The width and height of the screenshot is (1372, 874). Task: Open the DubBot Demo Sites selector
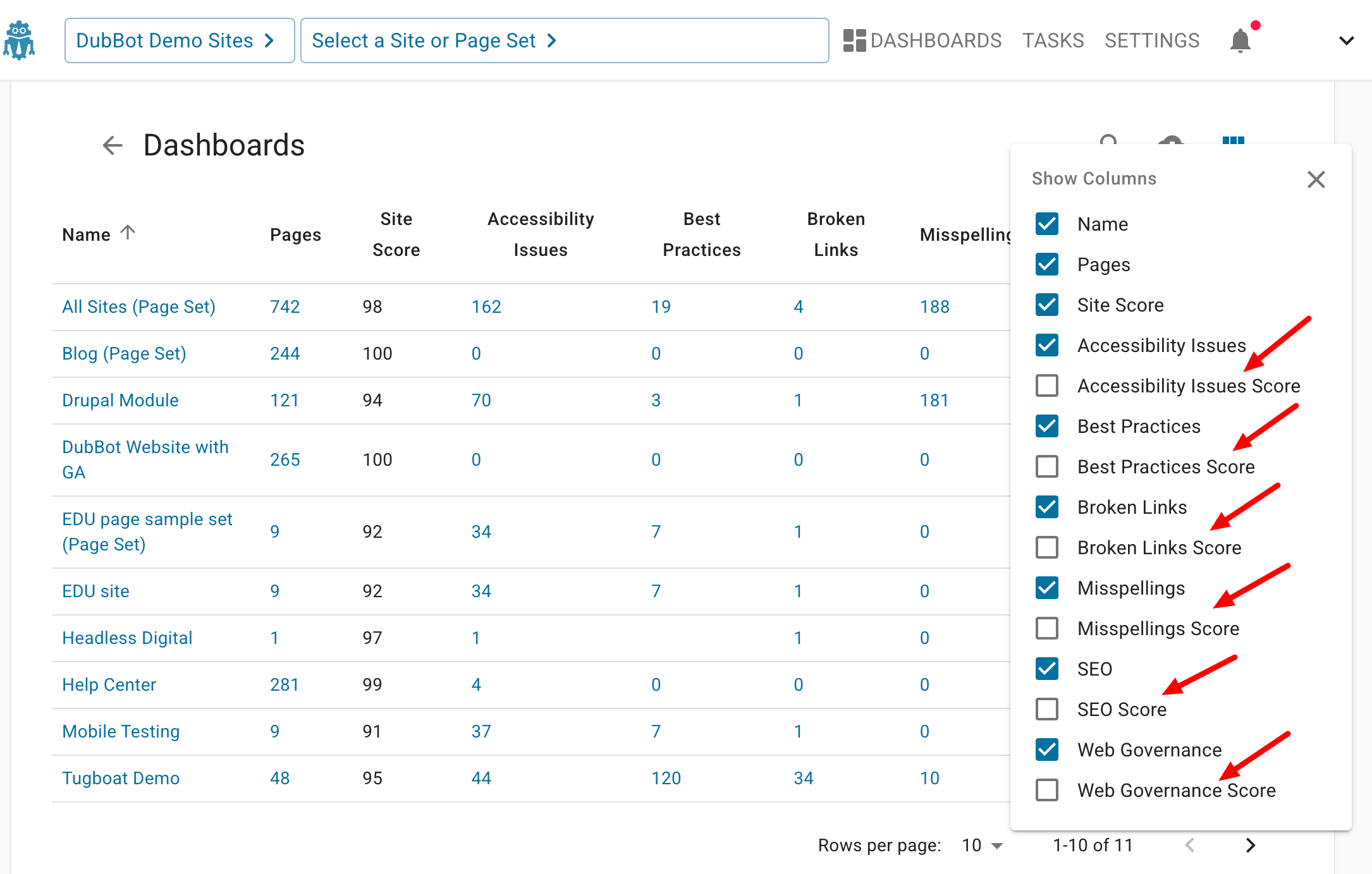179,40
